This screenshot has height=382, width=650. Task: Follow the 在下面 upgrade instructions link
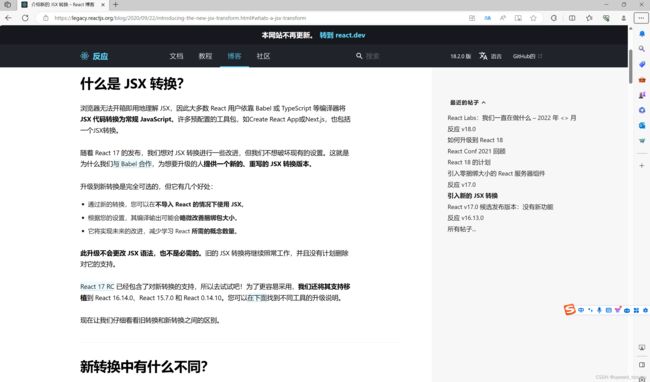[x=257, y=297]
